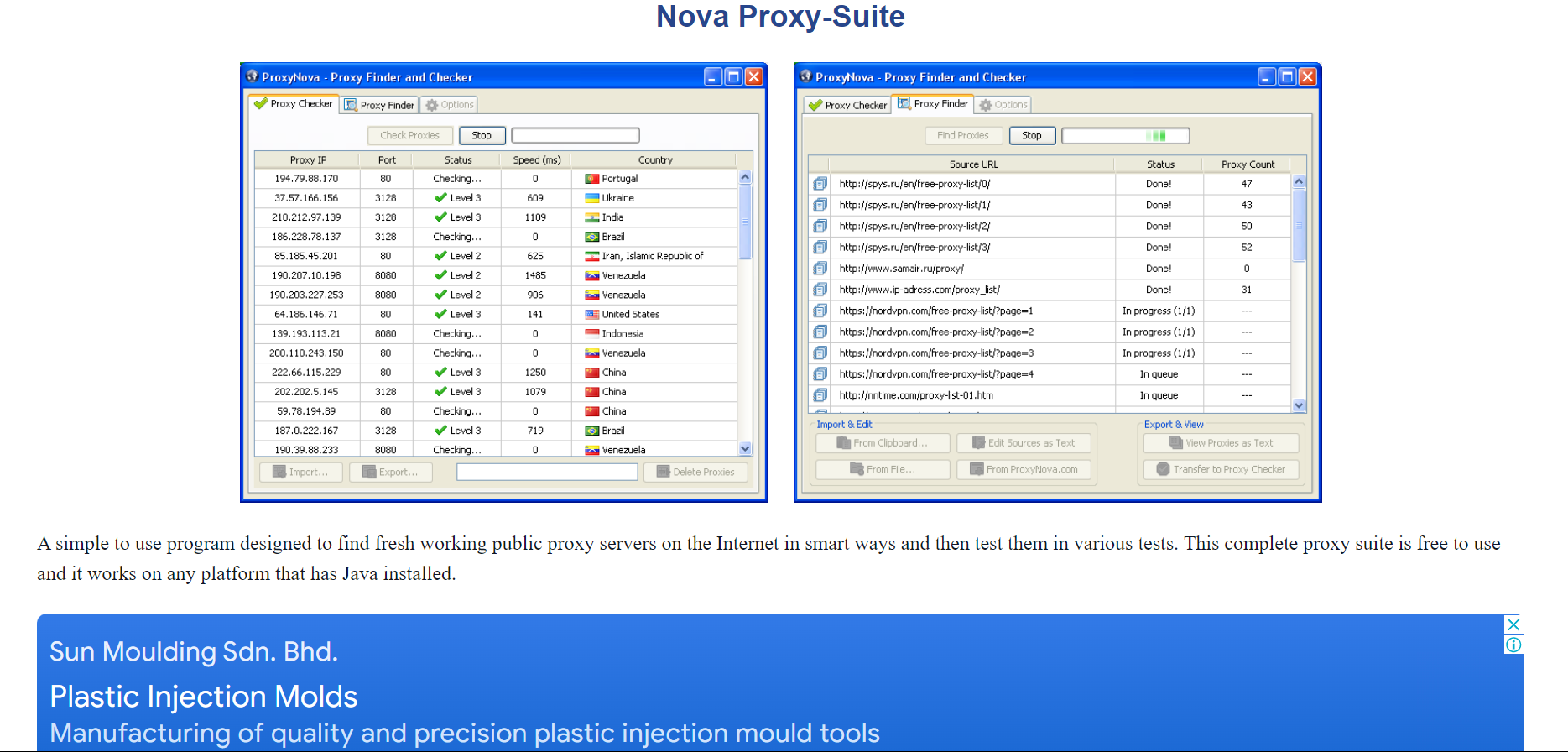1568x752 pixels.
Task: Select the Proxy Finder tab in the right window
Action: pyautogui.click(x=933, y=104)
